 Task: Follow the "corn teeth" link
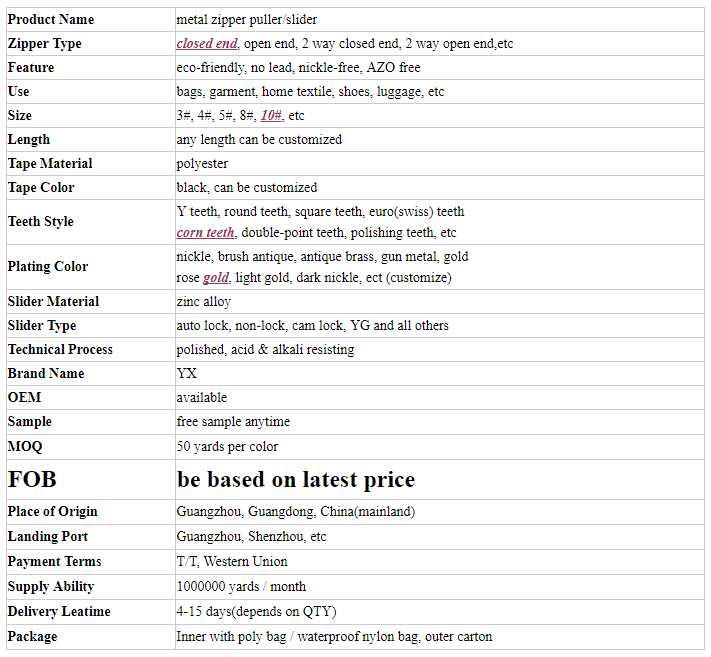click(205, 233)
